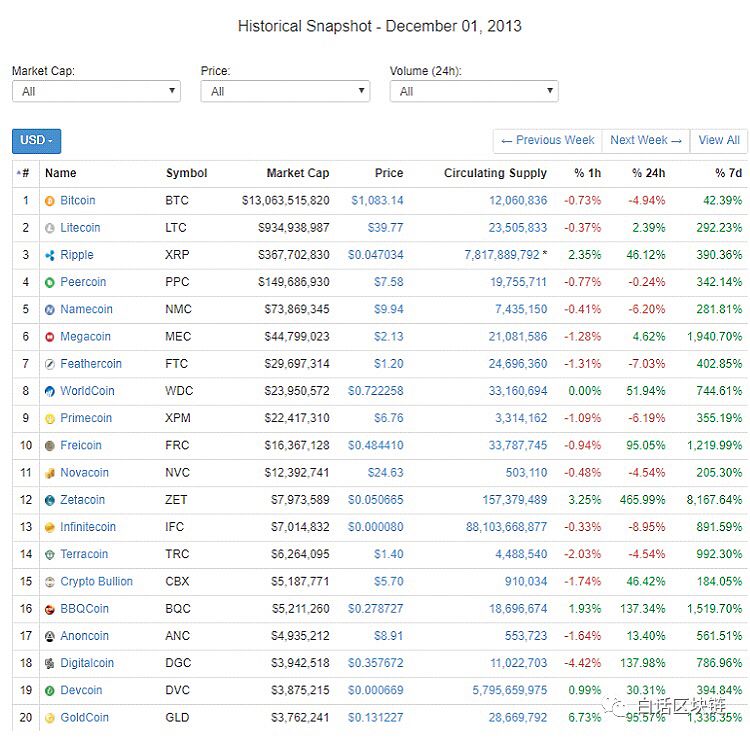The width and height of the screenshot is (750, 739).
Task: Sort by % 7d column header
Action: 728,173
